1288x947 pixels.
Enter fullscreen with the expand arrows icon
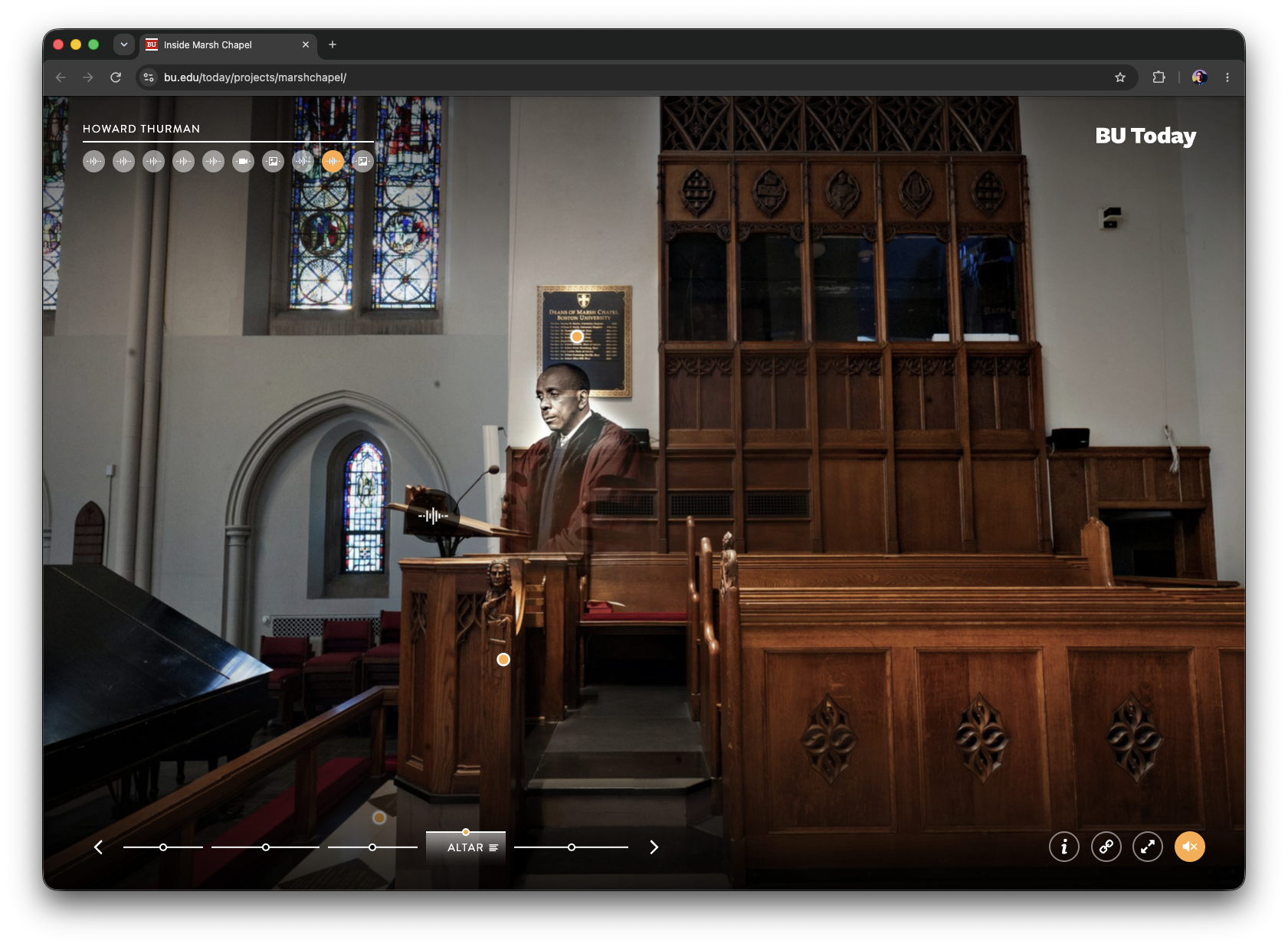1148,847
